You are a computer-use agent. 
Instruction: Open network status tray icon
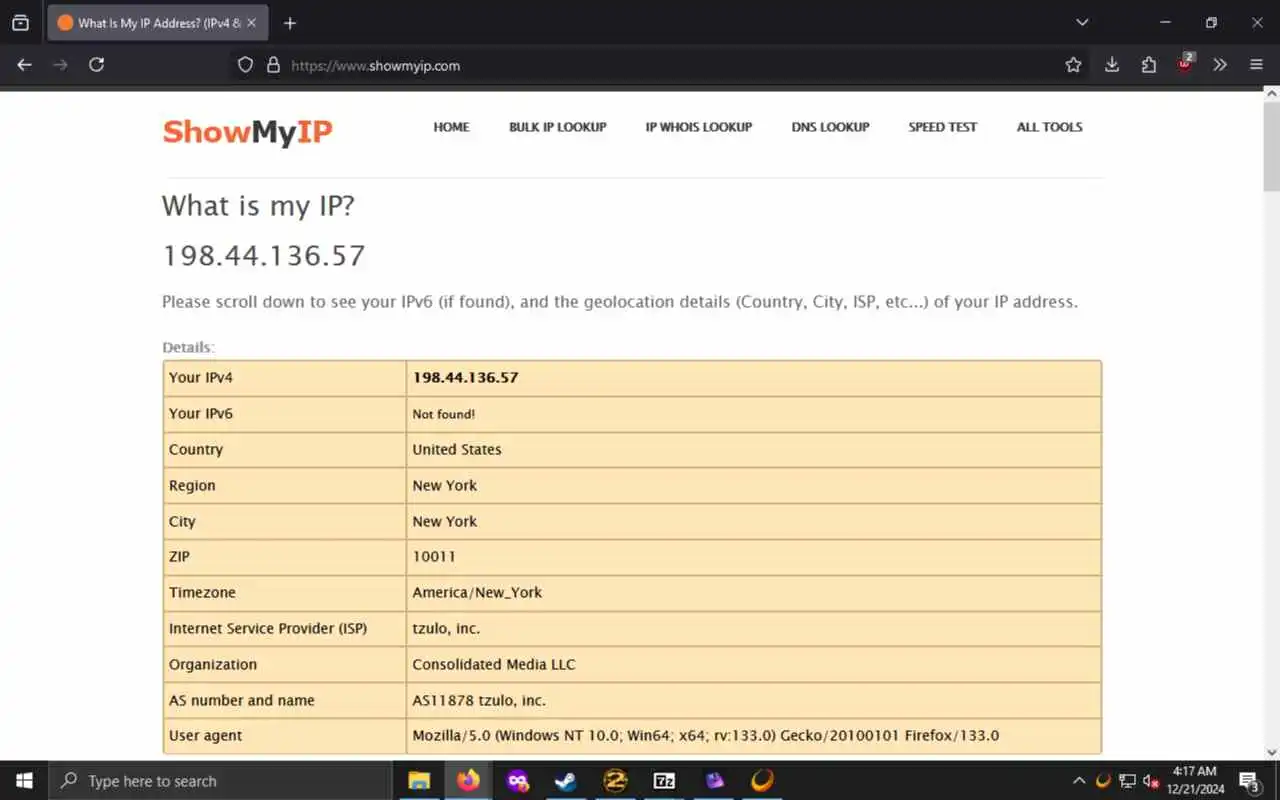[x=1127, y=781]
